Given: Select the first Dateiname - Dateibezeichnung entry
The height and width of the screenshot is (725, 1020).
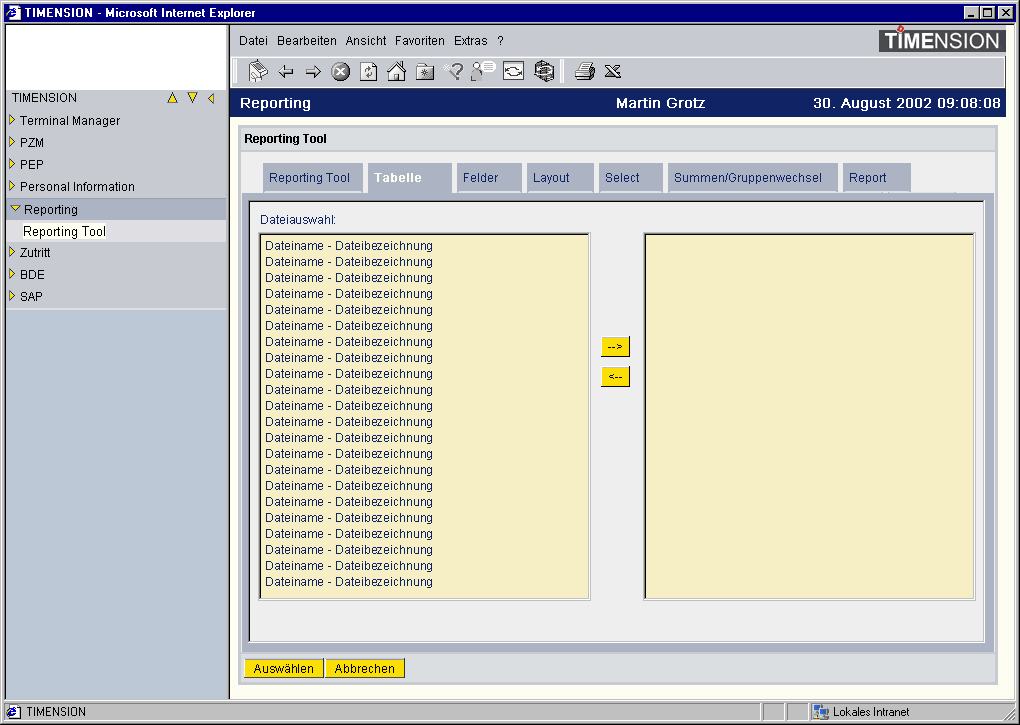Looking at the screenshot, I should (x=348, y=246).
